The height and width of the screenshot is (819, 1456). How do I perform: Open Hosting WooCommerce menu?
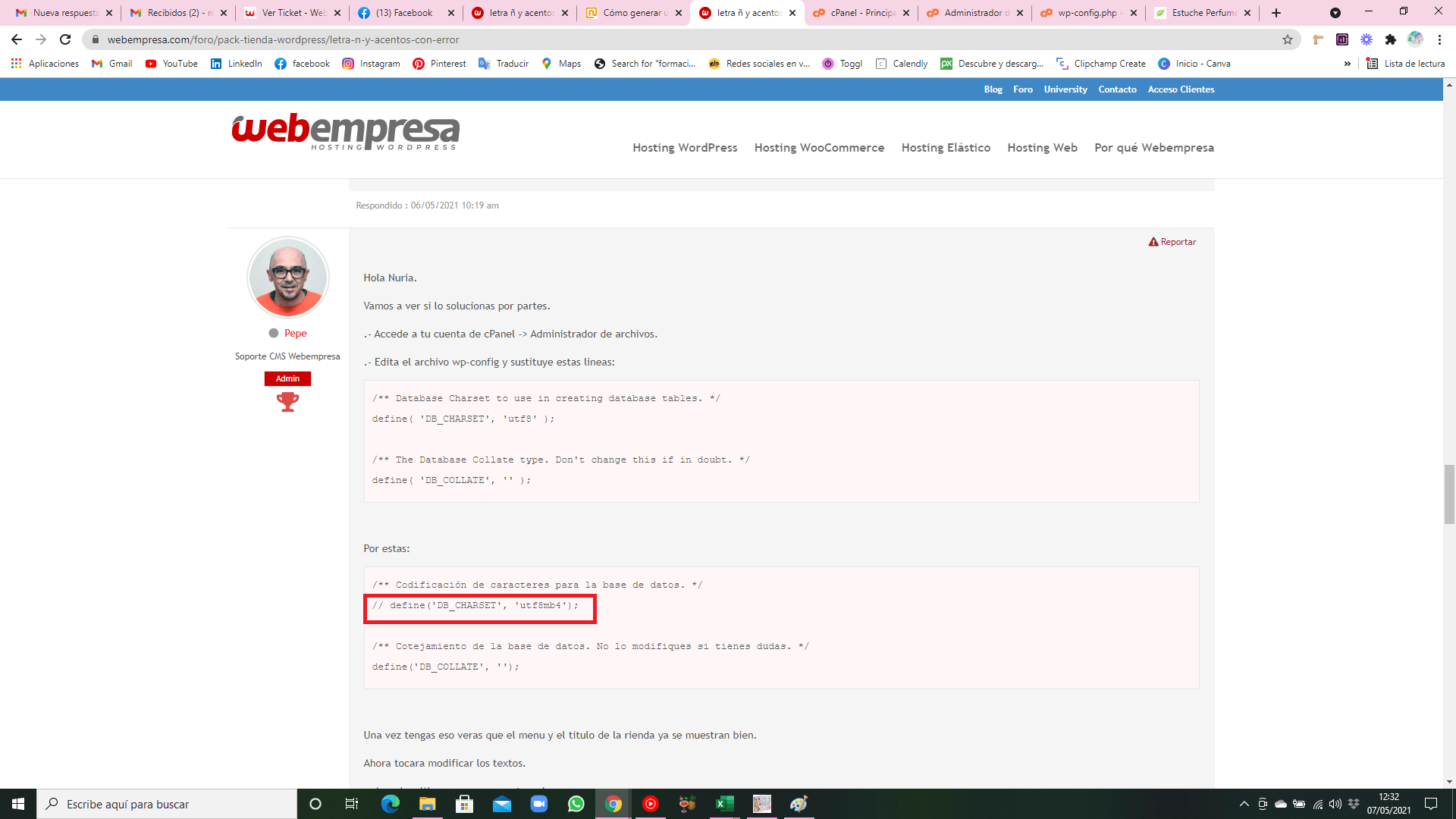point(819,148)
